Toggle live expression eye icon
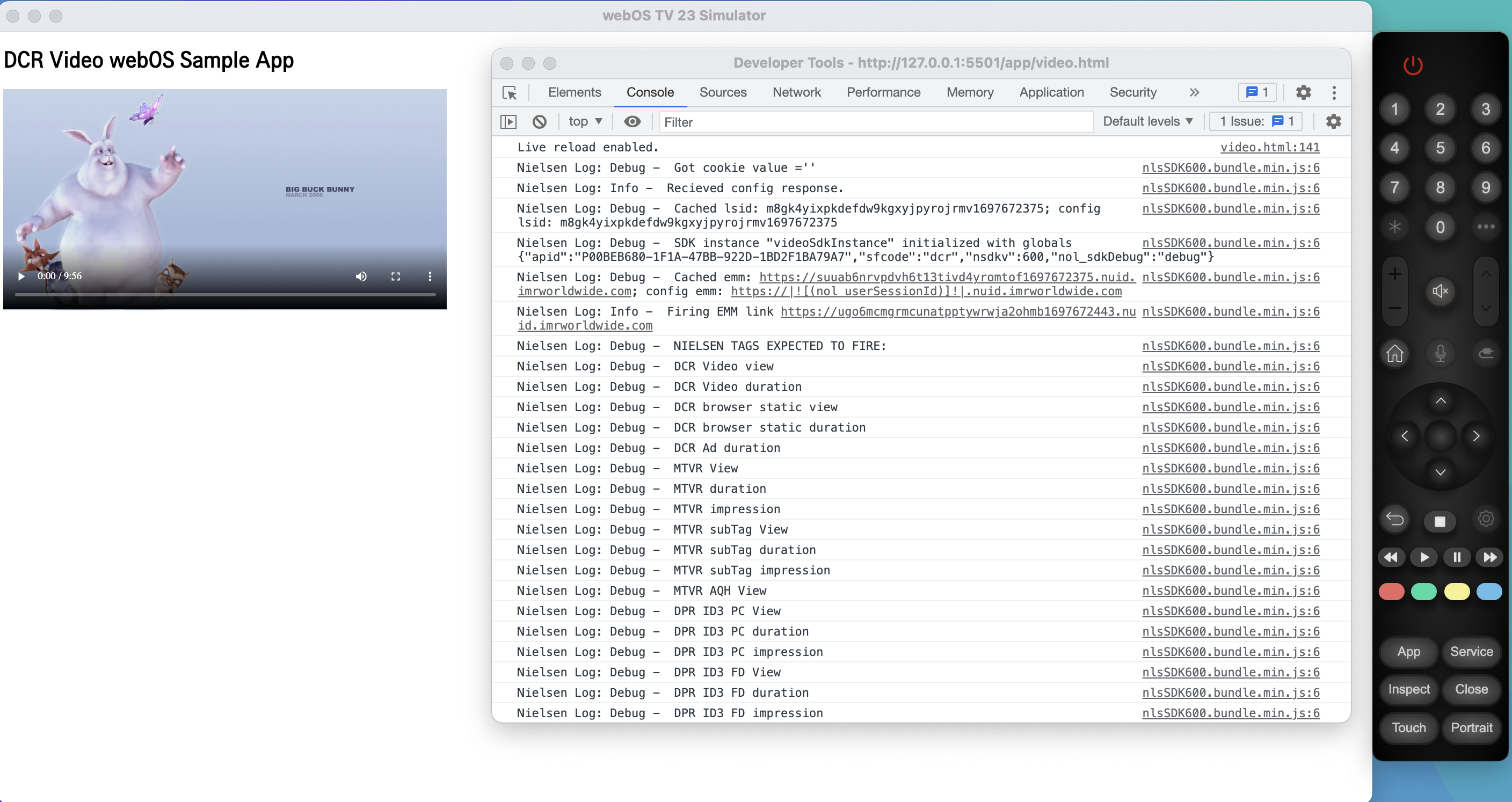 631,121
